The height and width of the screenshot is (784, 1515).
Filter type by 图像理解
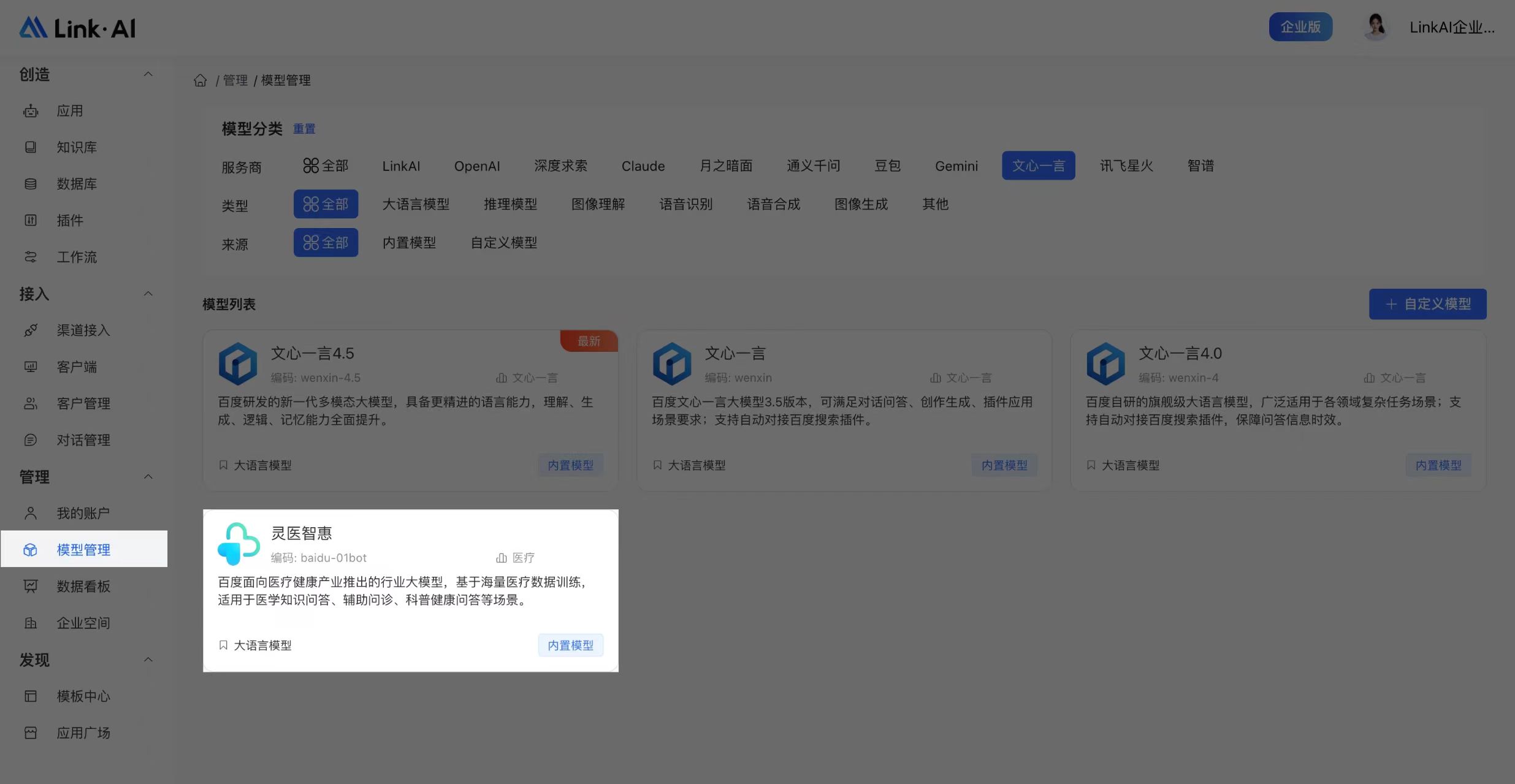click(x=598, y=204)
